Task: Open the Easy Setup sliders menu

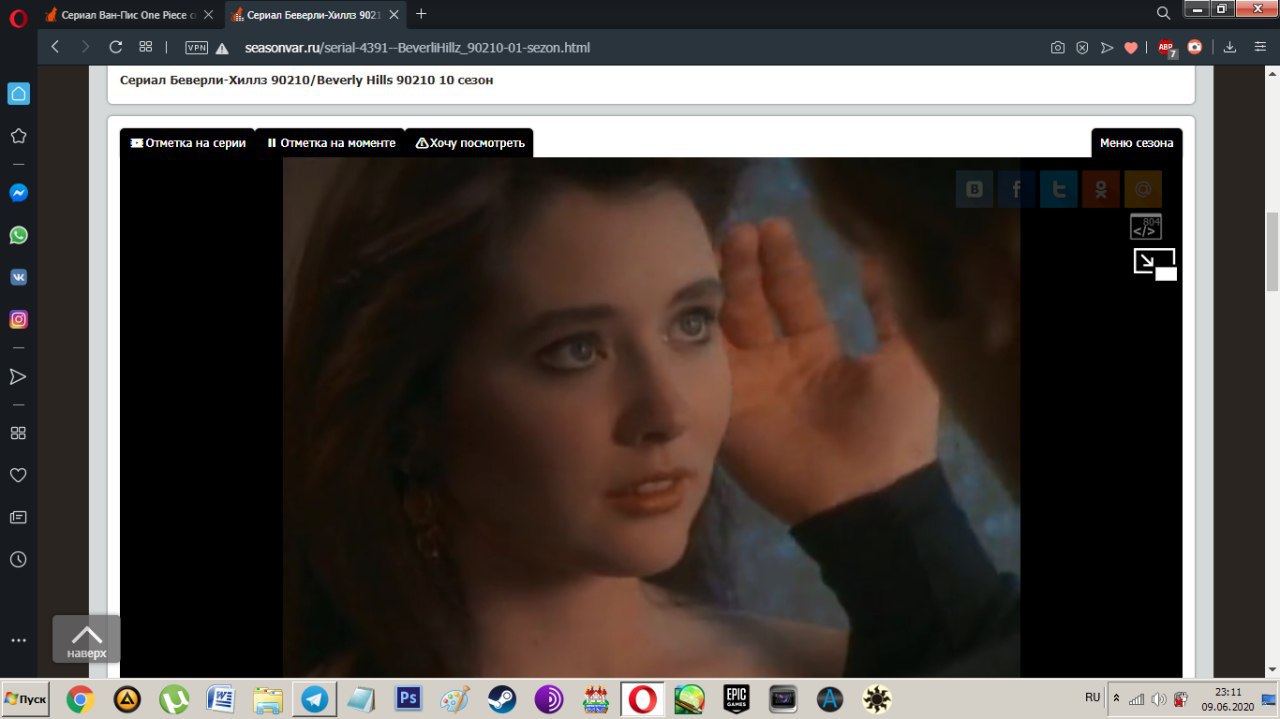Action: click(1259, 47)
